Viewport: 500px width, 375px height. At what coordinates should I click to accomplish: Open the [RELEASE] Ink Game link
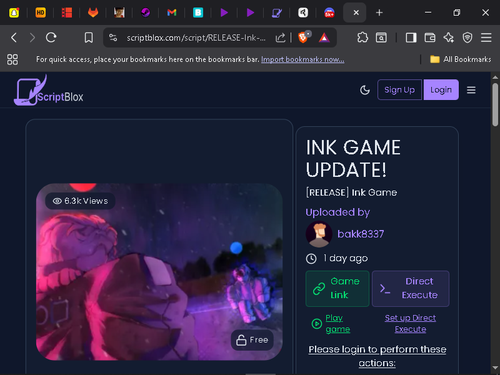click(351, 193)
